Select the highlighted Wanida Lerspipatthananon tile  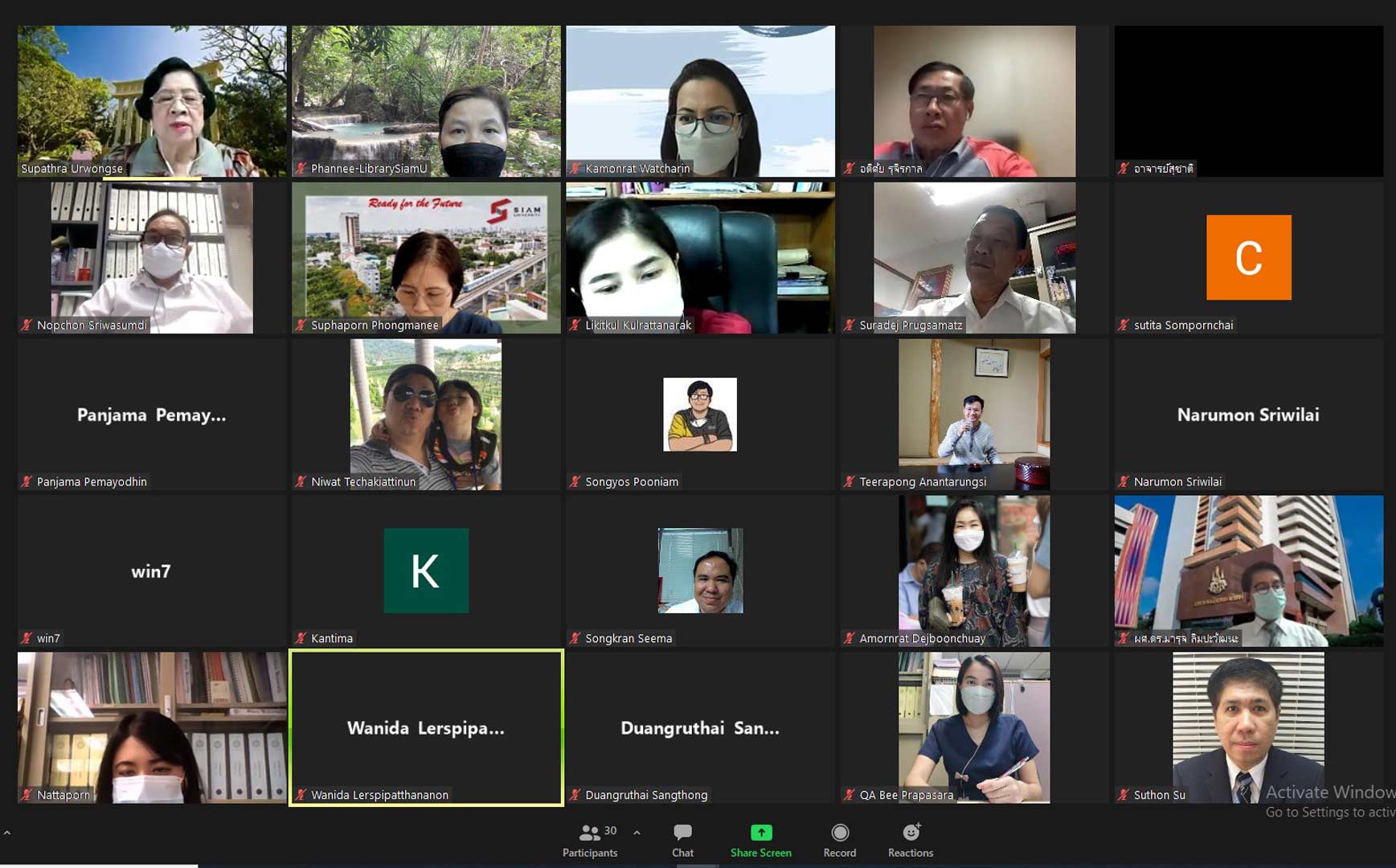426,727
